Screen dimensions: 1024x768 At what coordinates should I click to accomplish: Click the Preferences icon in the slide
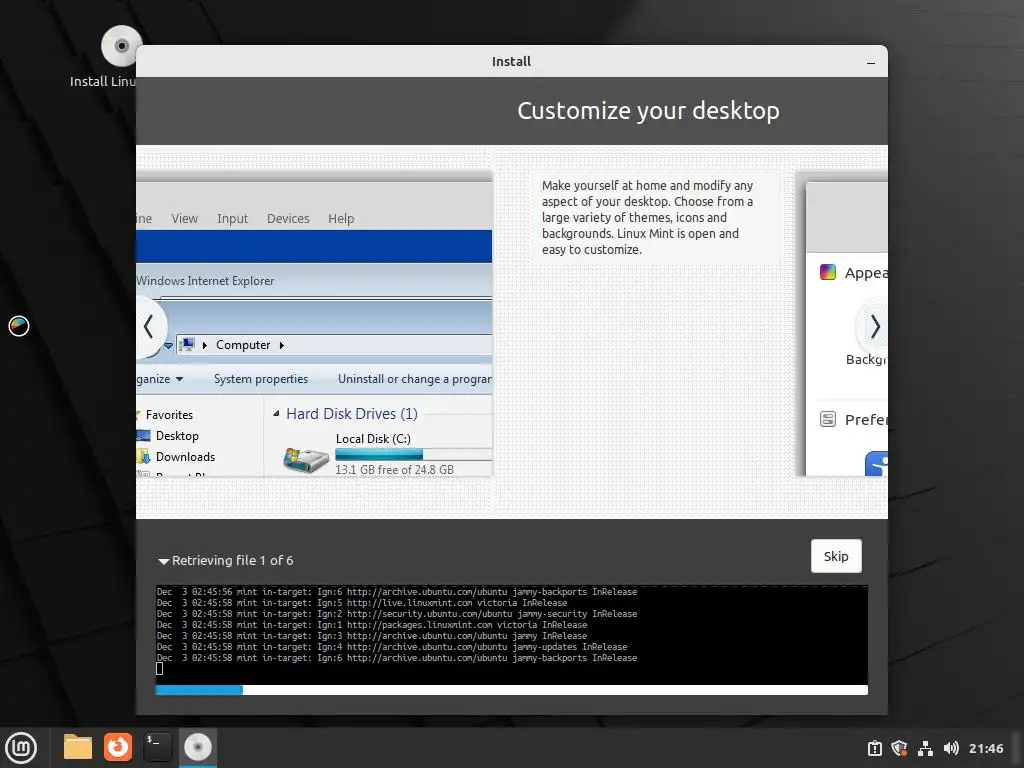tap(827, 419)
